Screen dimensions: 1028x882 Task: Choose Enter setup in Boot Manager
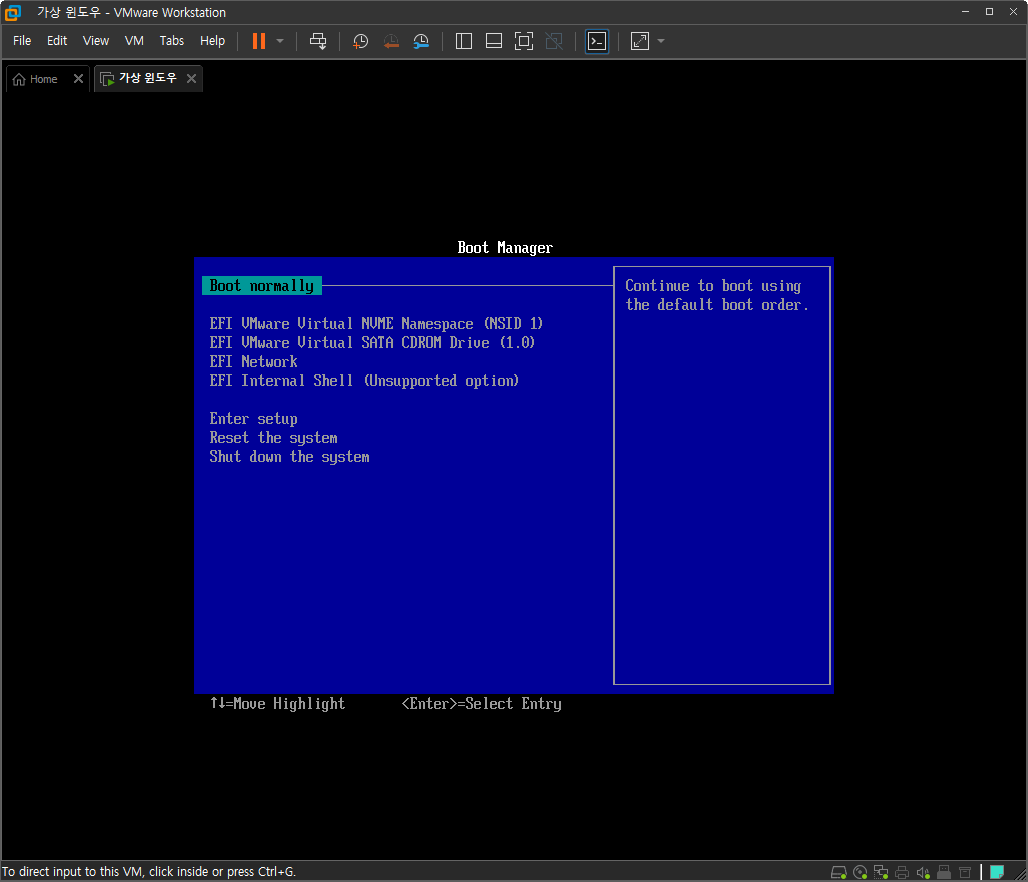click(254, 418)
